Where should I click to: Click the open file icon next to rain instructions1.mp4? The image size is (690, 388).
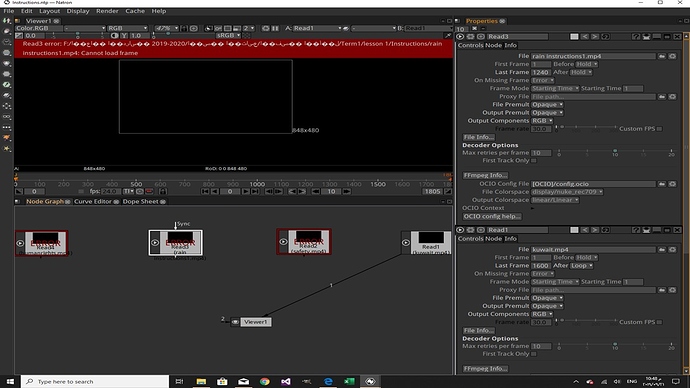(x=662, y=56)
